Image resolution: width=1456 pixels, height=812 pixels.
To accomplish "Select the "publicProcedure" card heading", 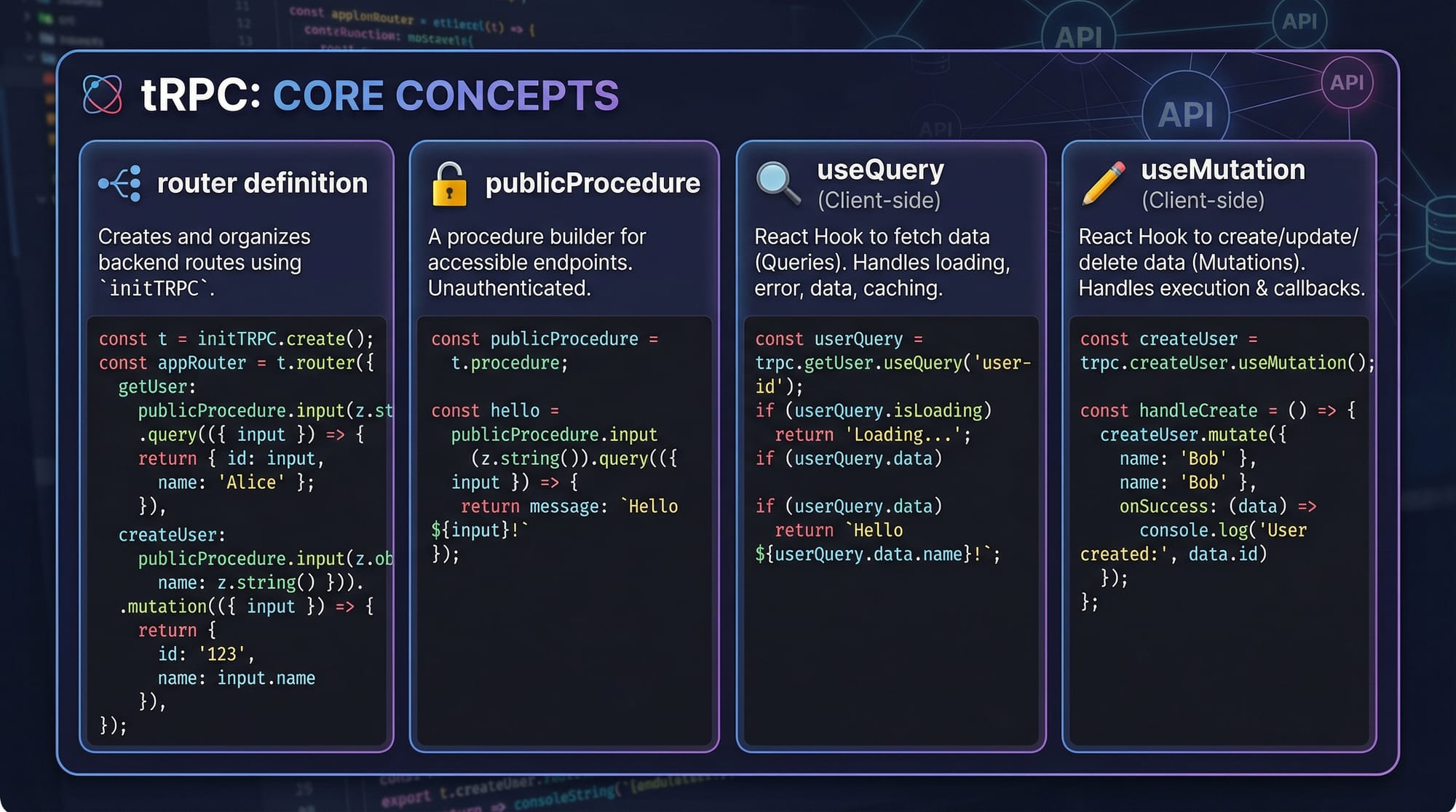I will (593, 183).
